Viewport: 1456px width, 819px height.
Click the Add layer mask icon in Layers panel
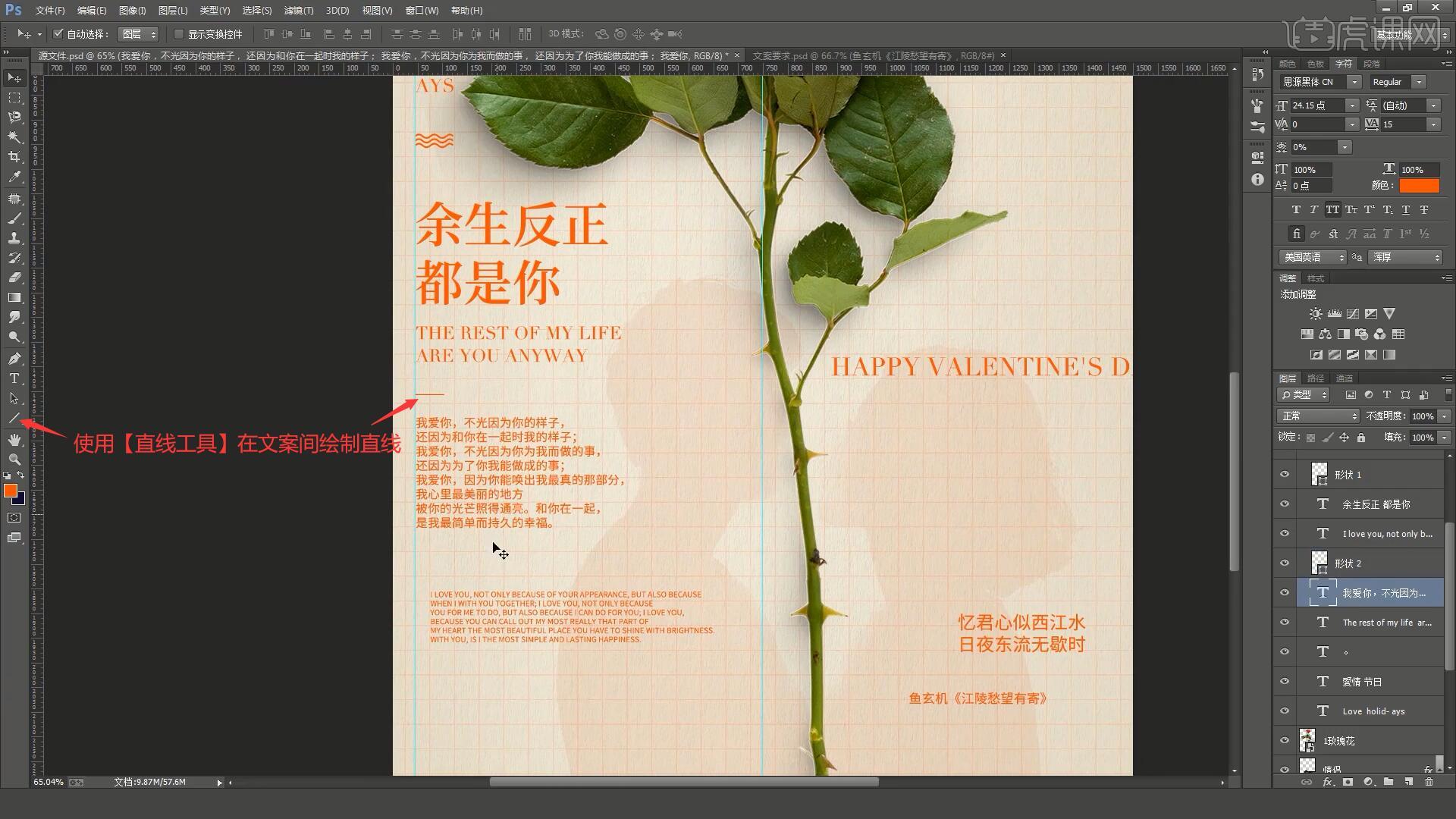pos(1348,783)
